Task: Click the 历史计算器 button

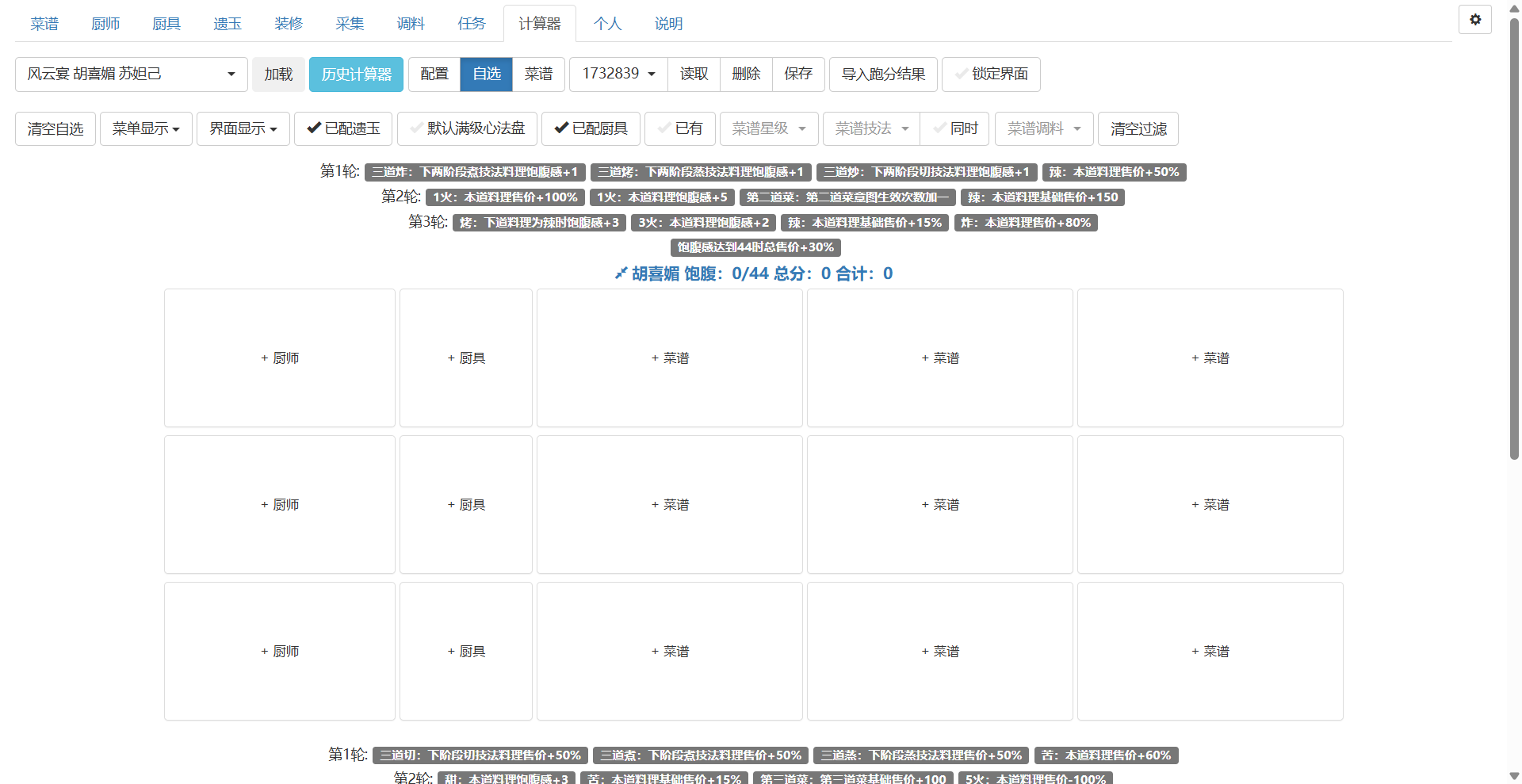Action: point(356,75)
